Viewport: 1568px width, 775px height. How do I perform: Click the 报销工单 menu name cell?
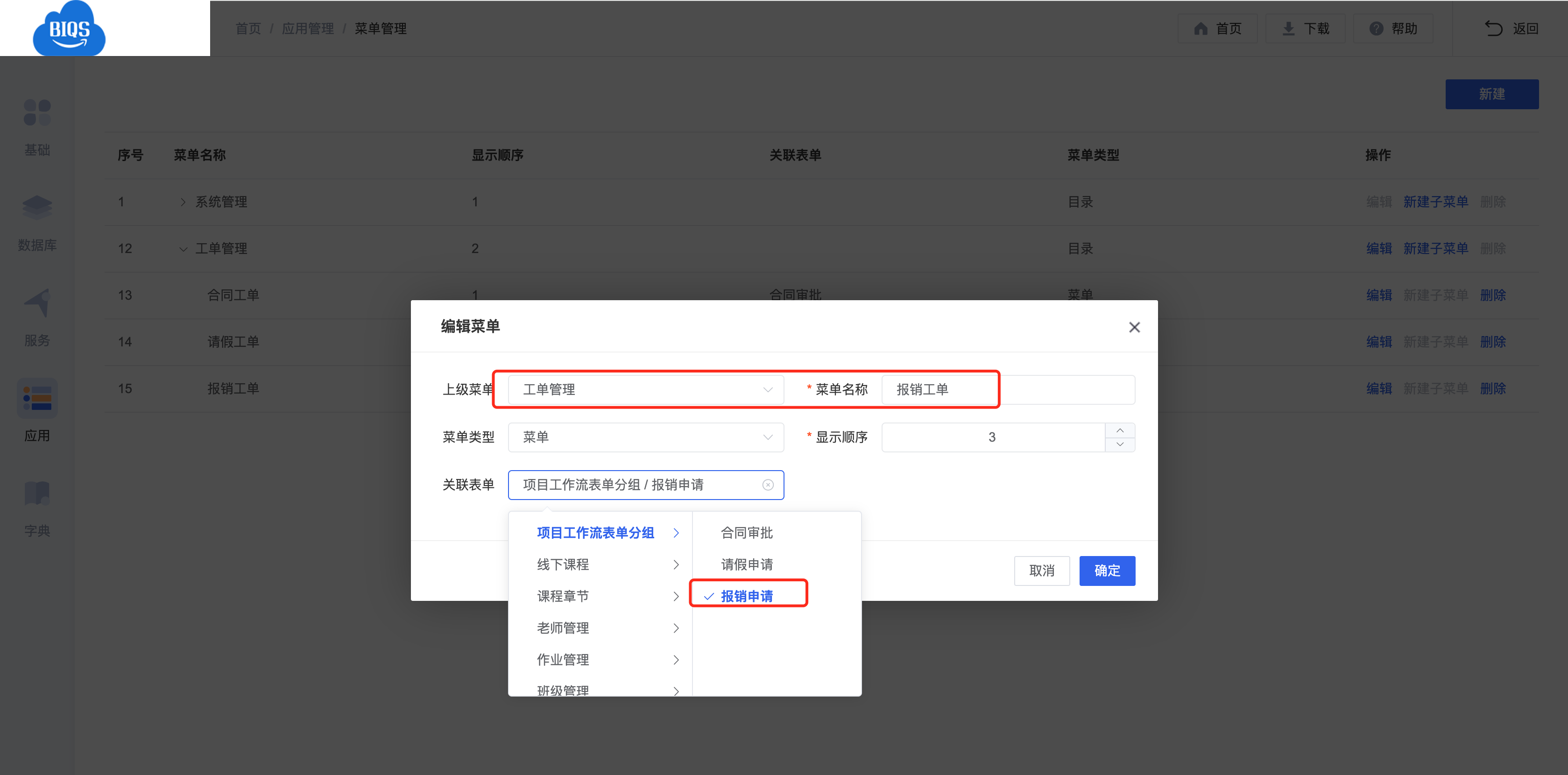tap(233, 388)
